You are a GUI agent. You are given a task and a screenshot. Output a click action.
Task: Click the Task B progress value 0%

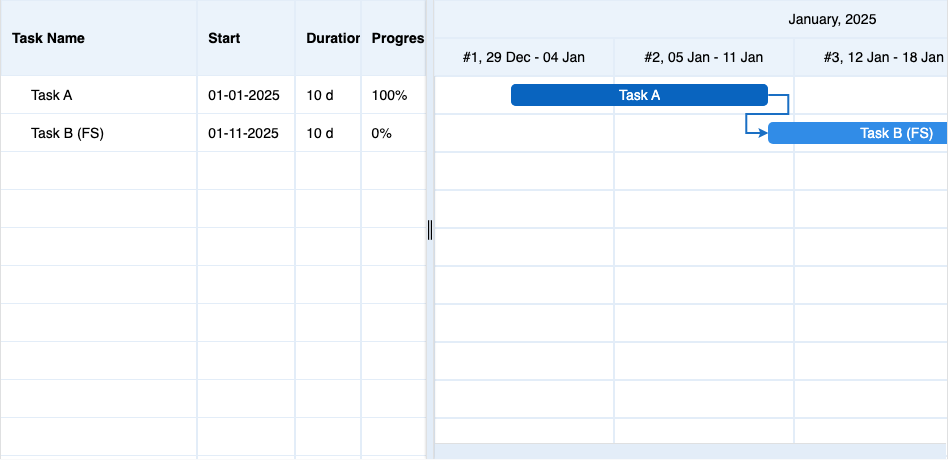coord(381,133)
